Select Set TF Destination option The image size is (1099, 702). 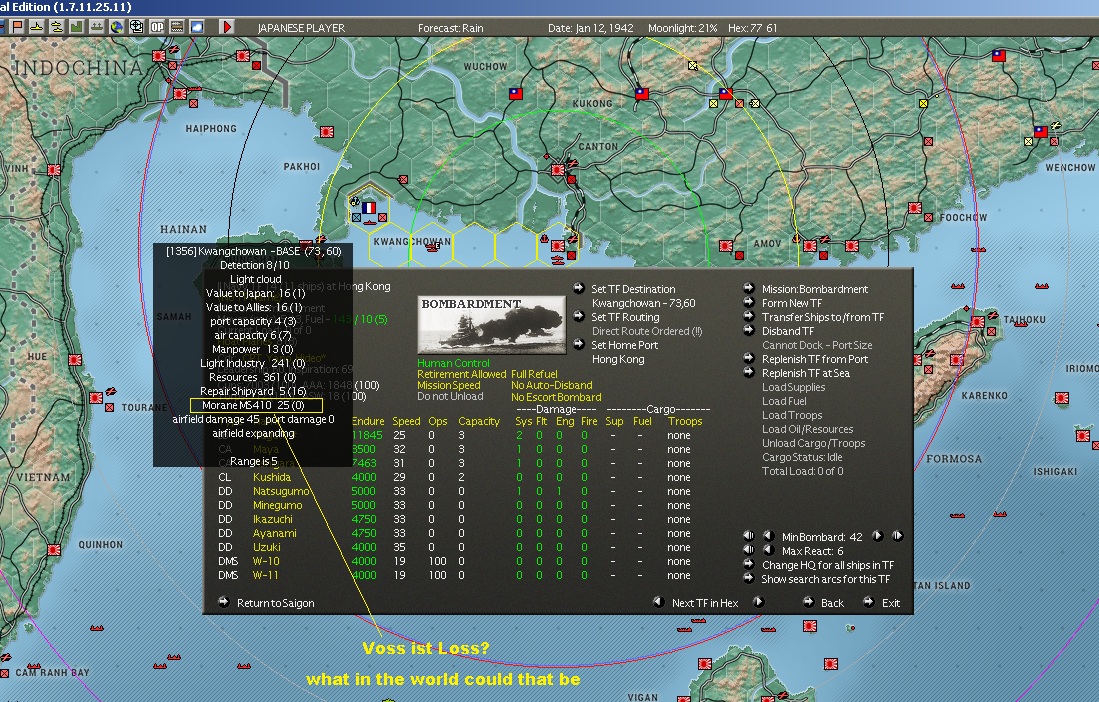tap(632, 289)
